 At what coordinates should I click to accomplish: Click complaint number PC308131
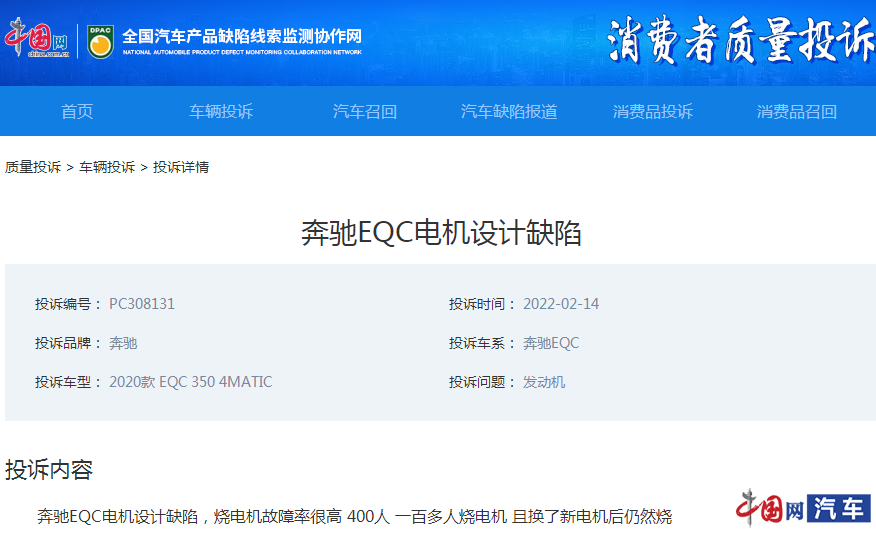click(x=142, y=304)
